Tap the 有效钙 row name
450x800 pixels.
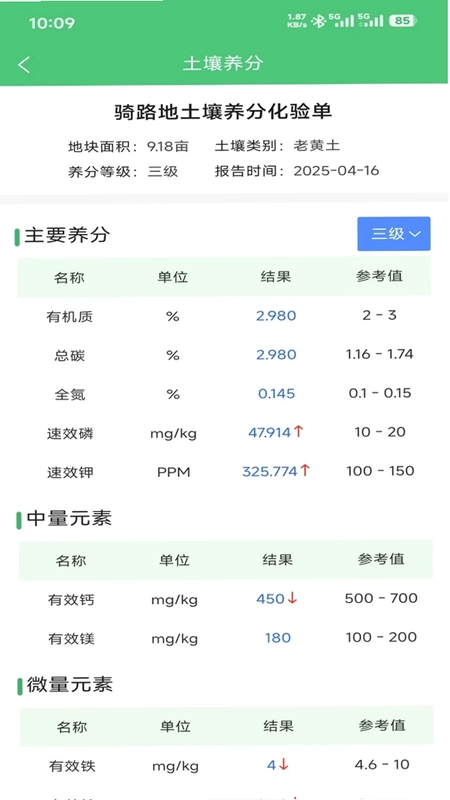click(x=71, y=600)
